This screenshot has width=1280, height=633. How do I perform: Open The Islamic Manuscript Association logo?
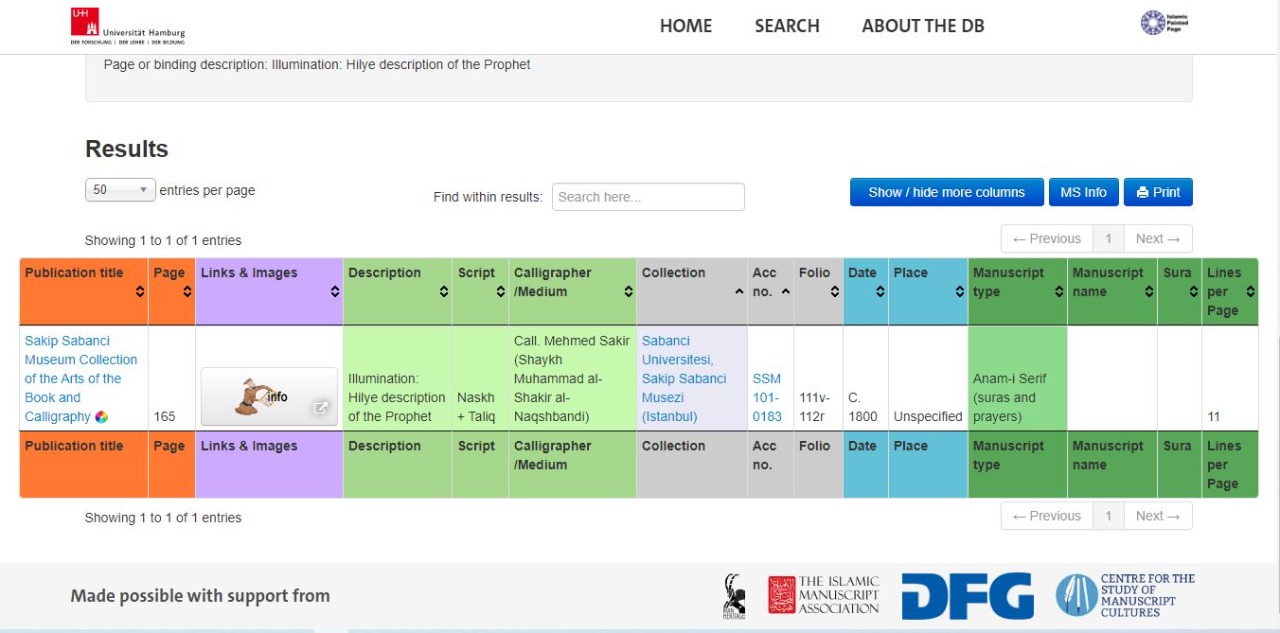coord(823,595)
